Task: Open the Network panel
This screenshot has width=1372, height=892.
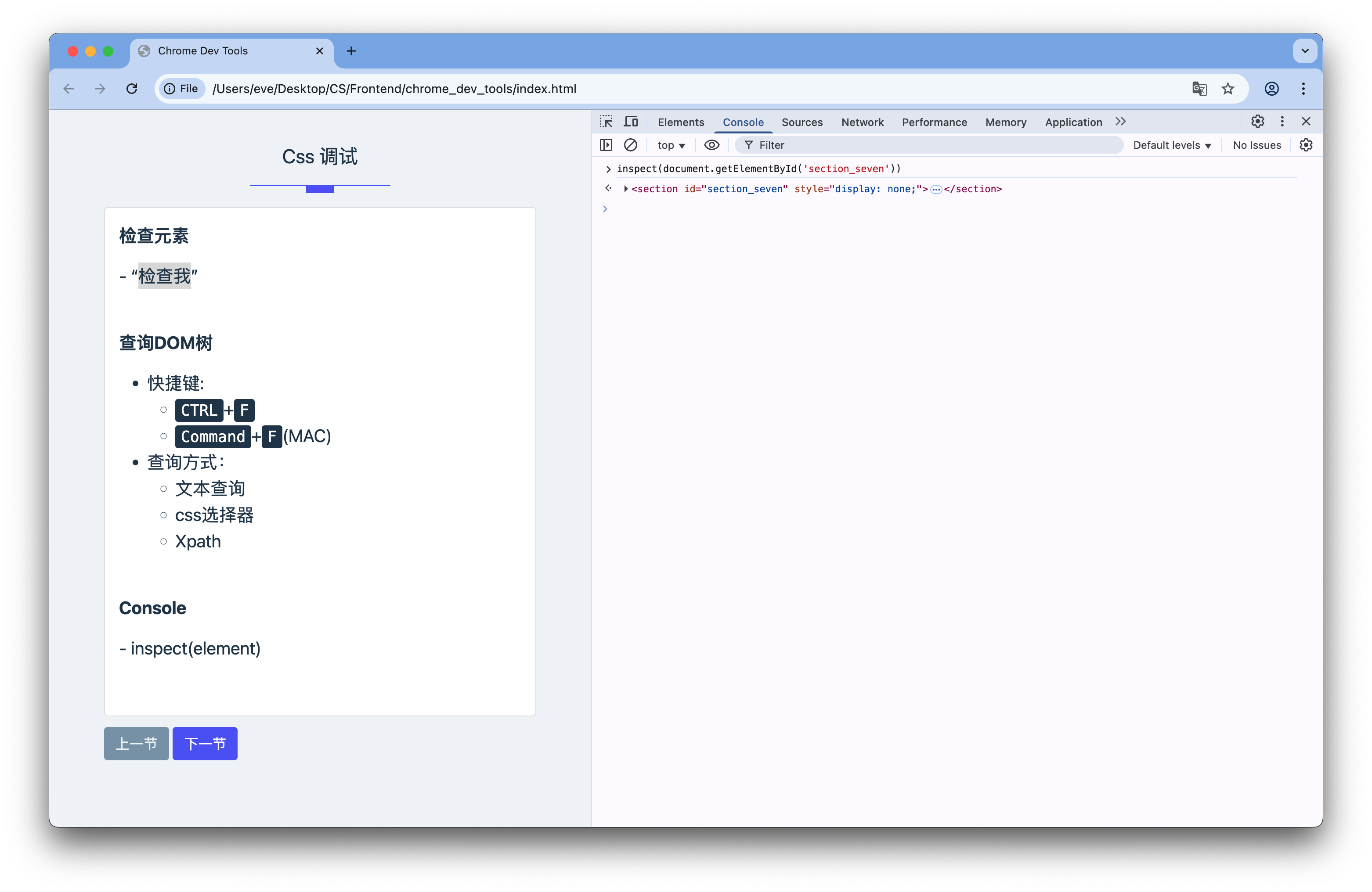Action: click(862, 122)
